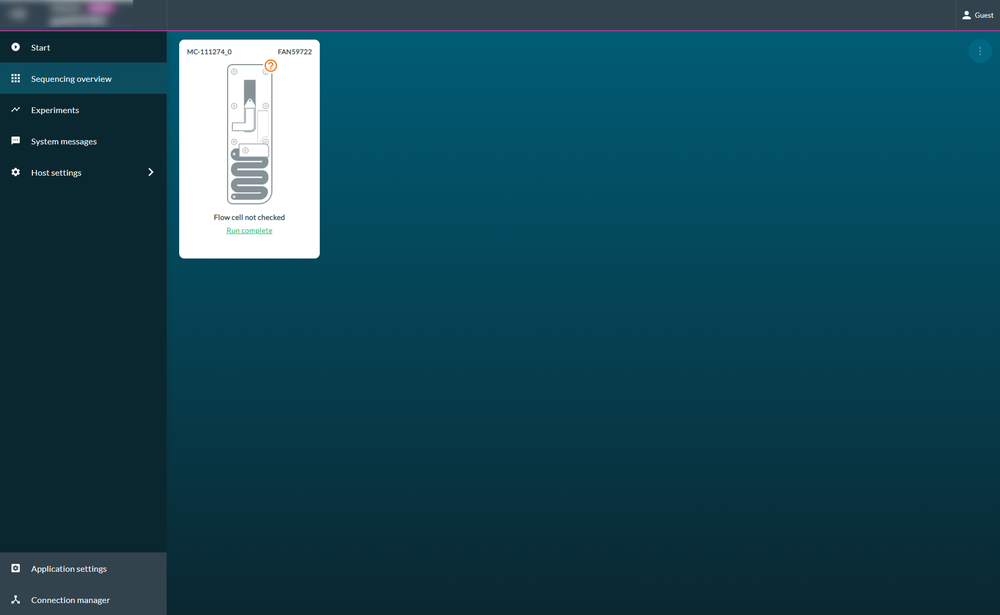Image resolution: width=1000 pixels, height=615 pixels.
Task: Click the Start play icon in sidebar
Action: [x=15, y=47]
